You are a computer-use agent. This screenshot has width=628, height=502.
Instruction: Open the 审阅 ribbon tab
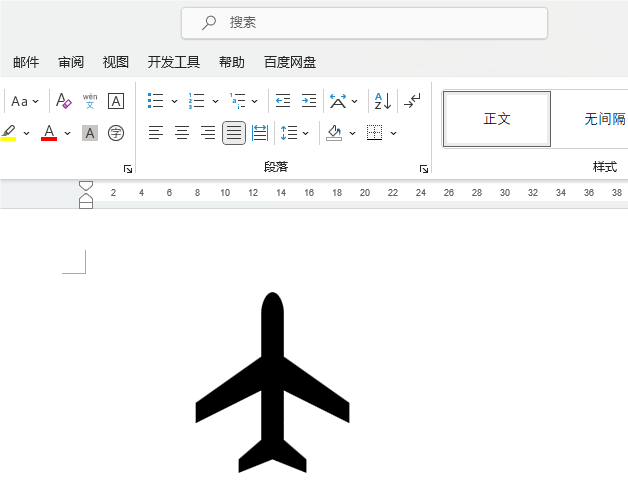pos(71,62)
